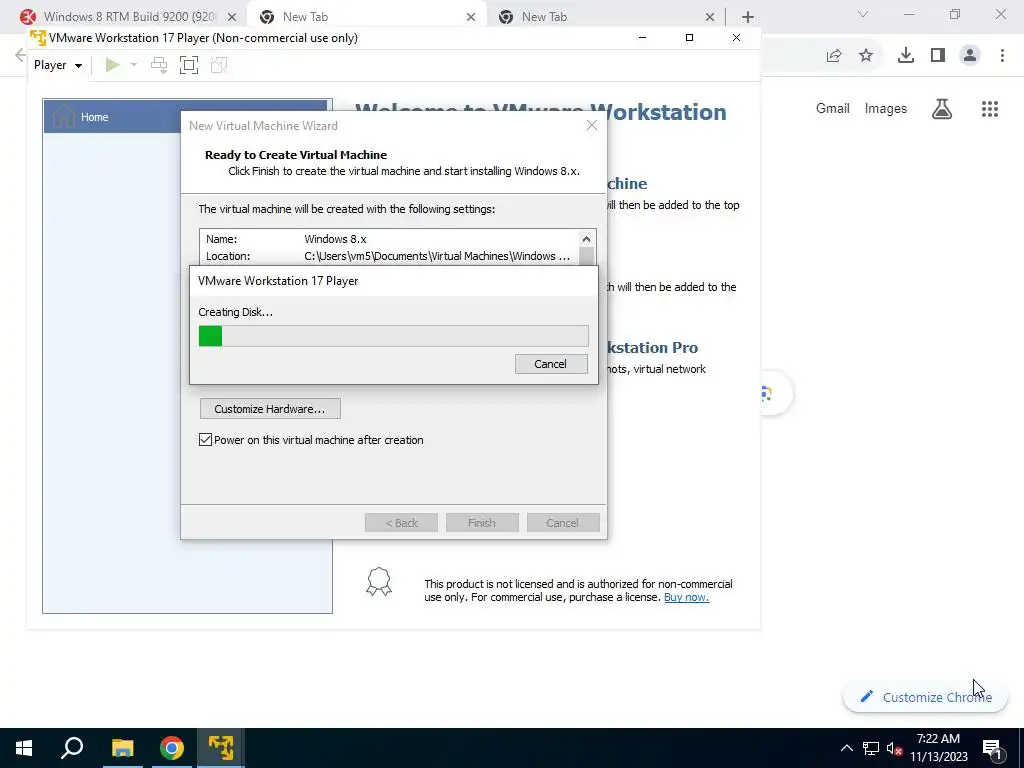Bookmark this page with star icon
This screenshot has height=768, width=1024.
coord(866,56)
